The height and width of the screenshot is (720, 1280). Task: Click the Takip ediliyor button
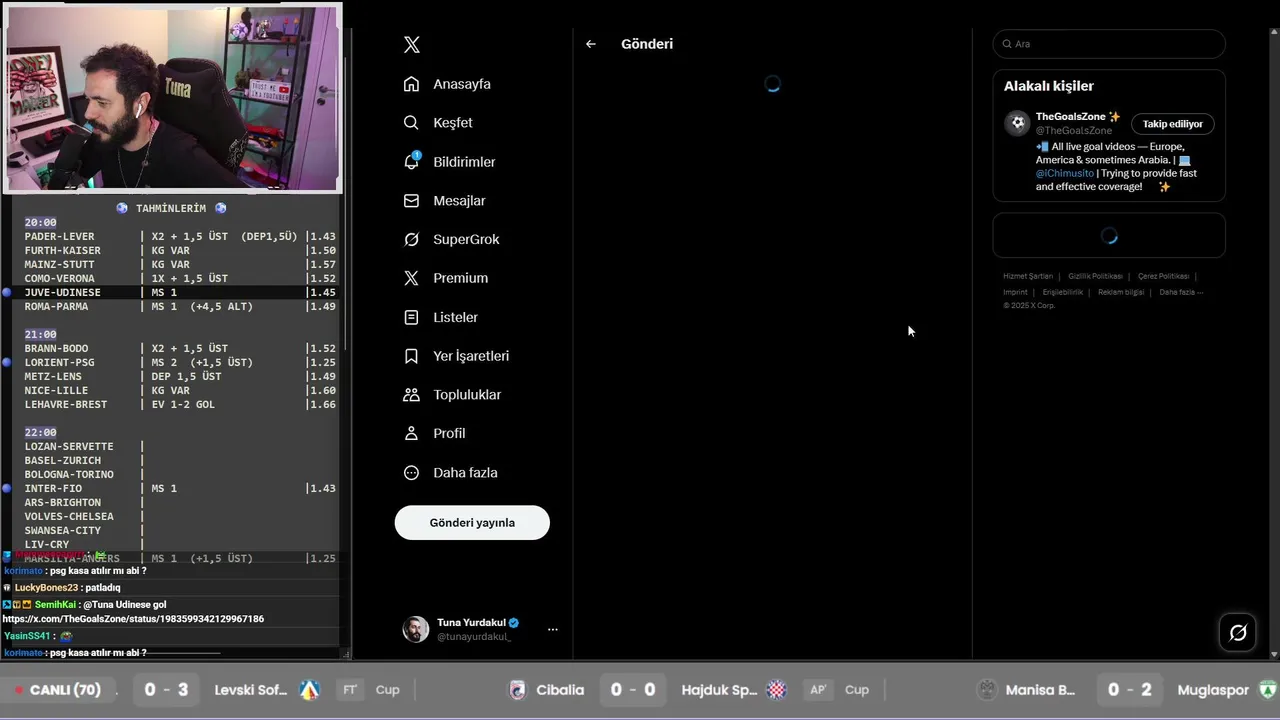tap(1173, 124)
